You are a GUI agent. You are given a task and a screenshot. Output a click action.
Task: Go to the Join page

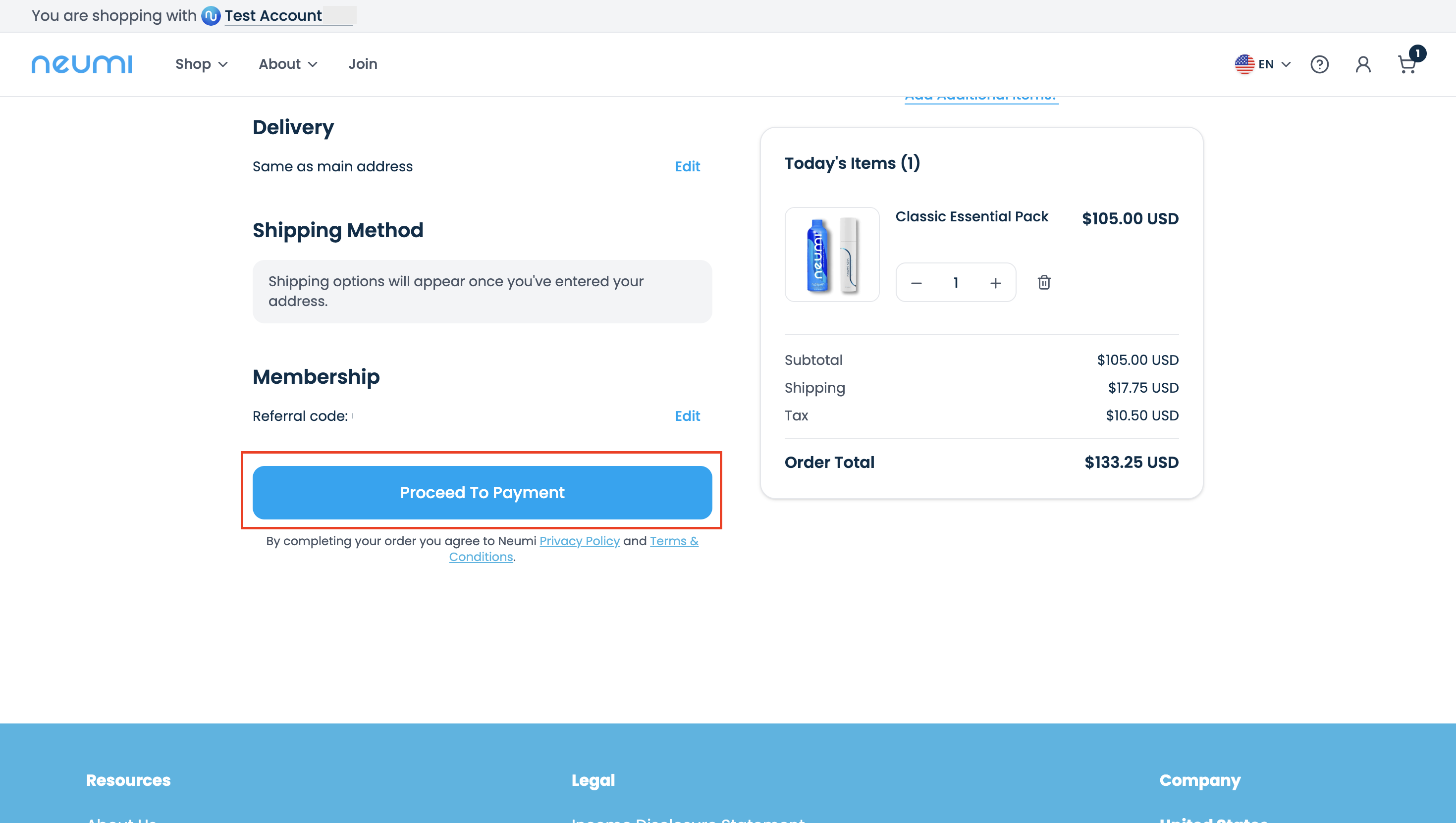tap(363, 64)
